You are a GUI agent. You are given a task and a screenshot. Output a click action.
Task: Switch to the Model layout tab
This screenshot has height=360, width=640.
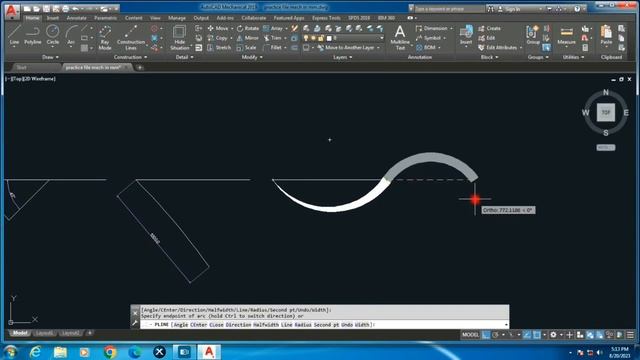coord(20,333)
